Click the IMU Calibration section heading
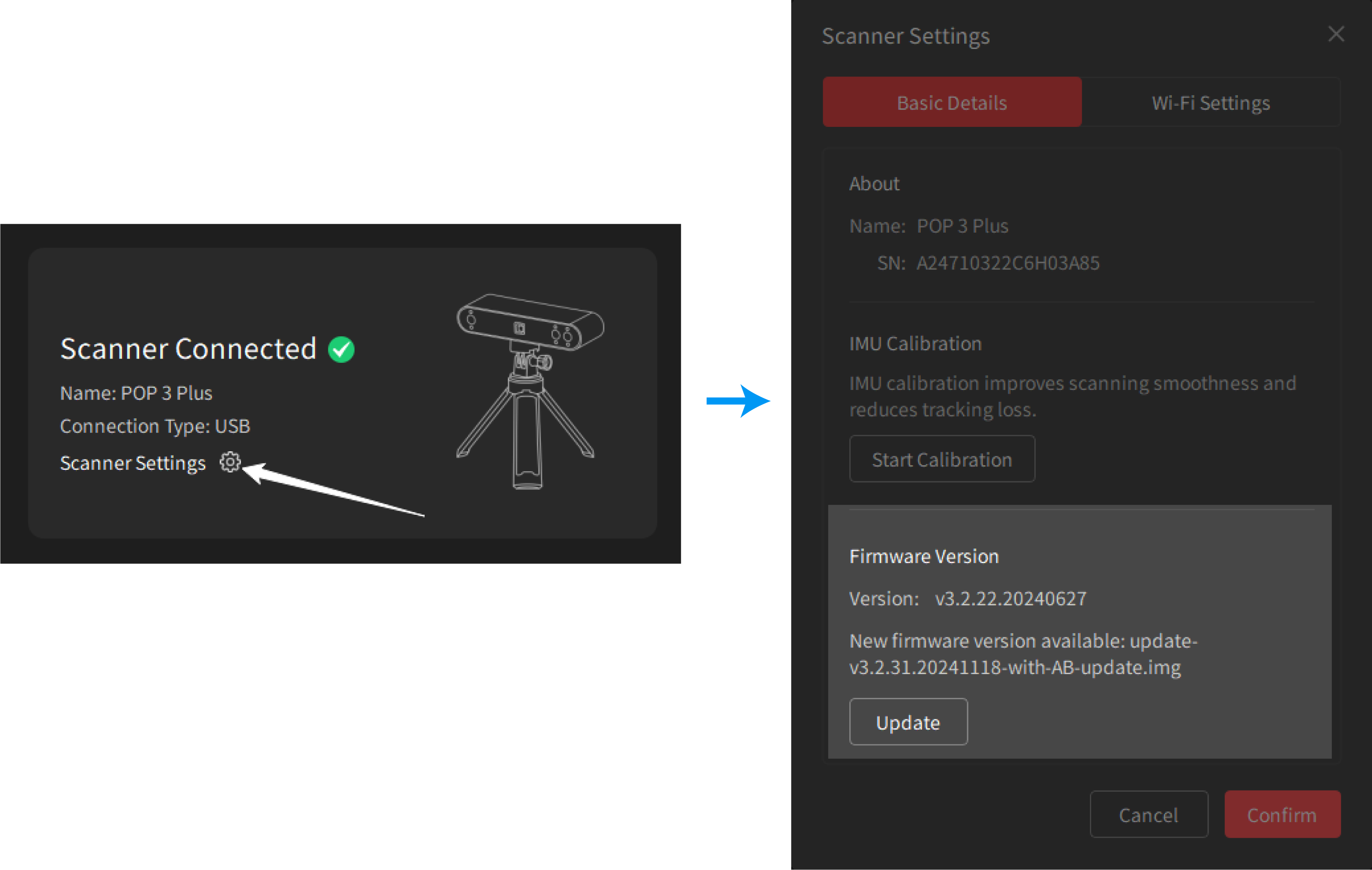1372x870 pixels. click(x=915, y=343)
